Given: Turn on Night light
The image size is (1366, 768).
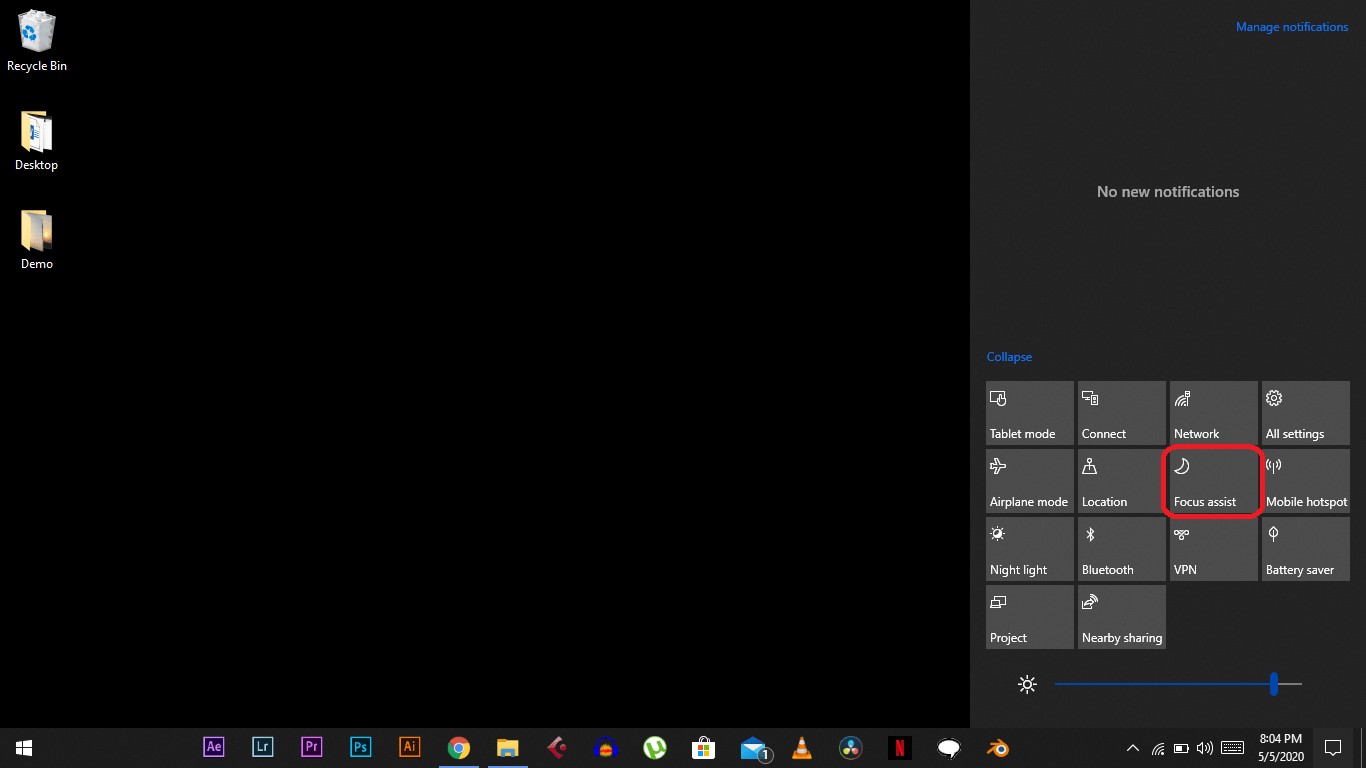Looking at the screenshot, I should pyautogui.click(x=1029, y=549).
